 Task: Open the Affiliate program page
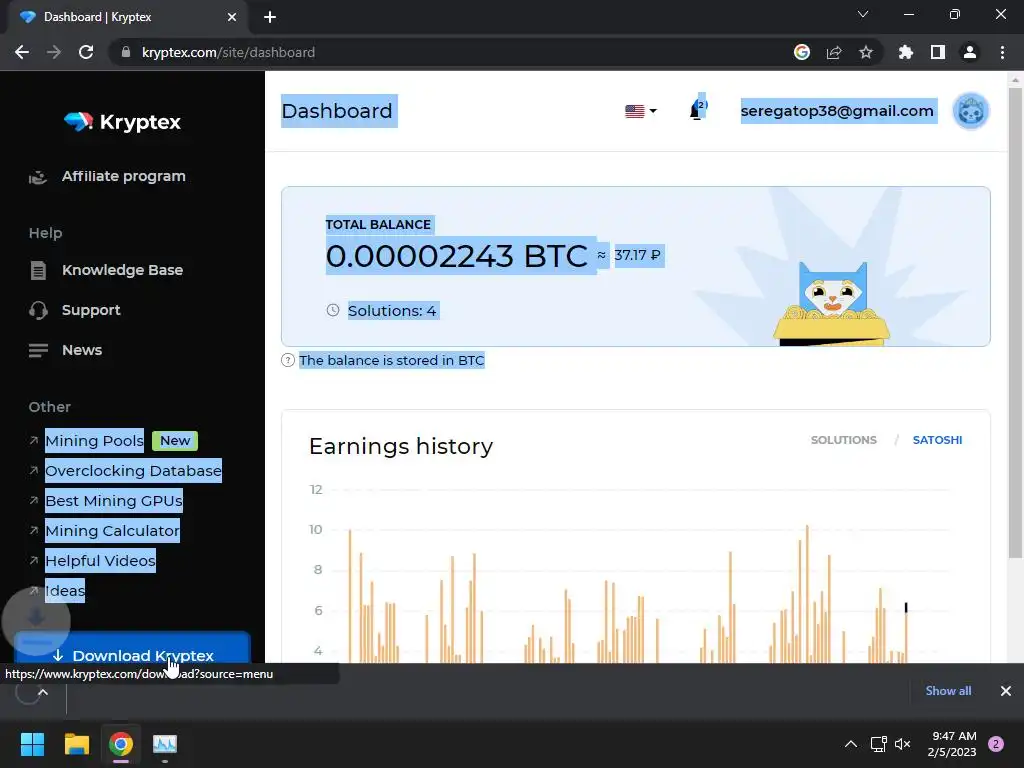click(123, 176)
